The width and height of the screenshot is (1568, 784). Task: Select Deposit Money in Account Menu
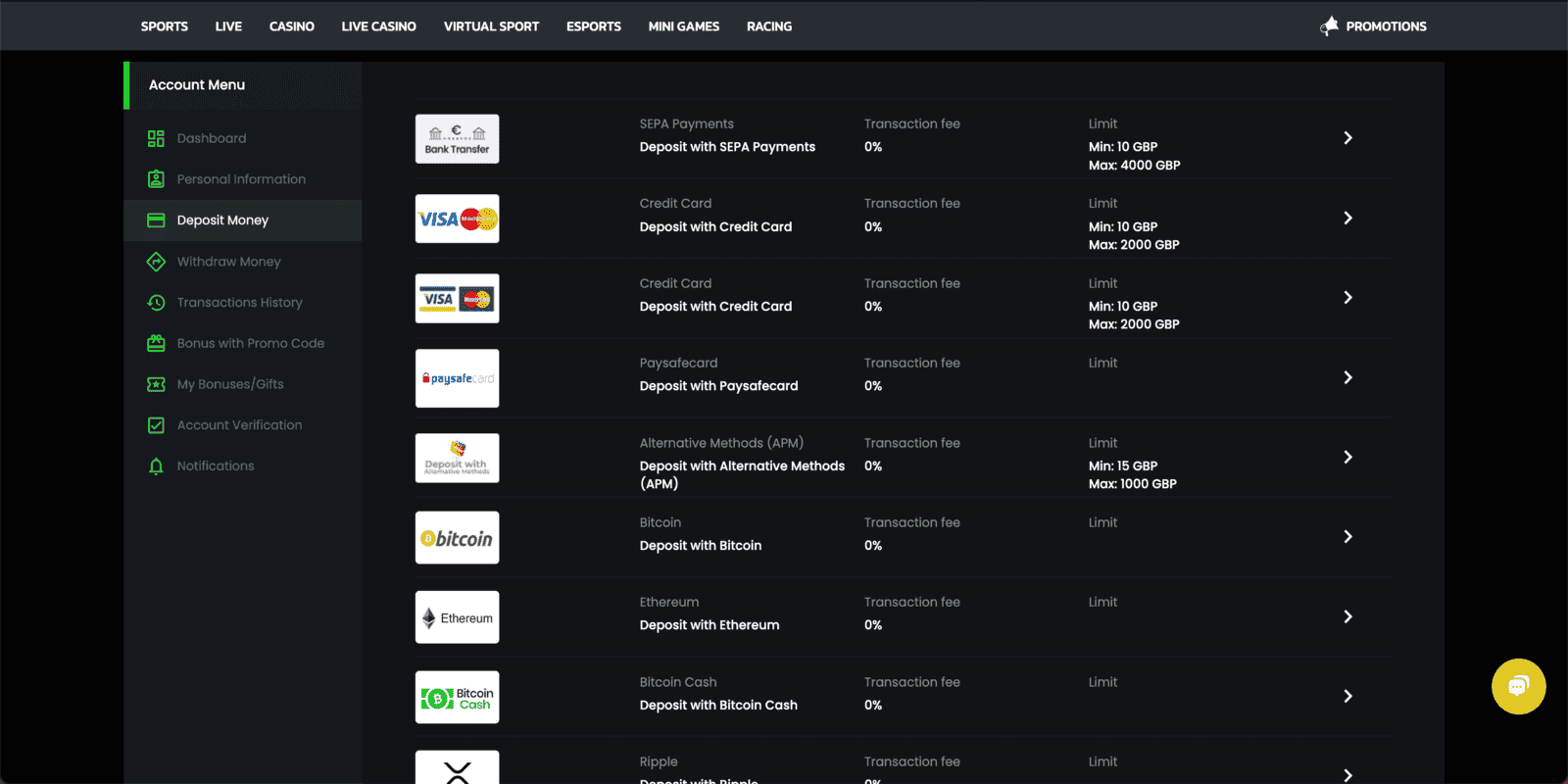222,220
